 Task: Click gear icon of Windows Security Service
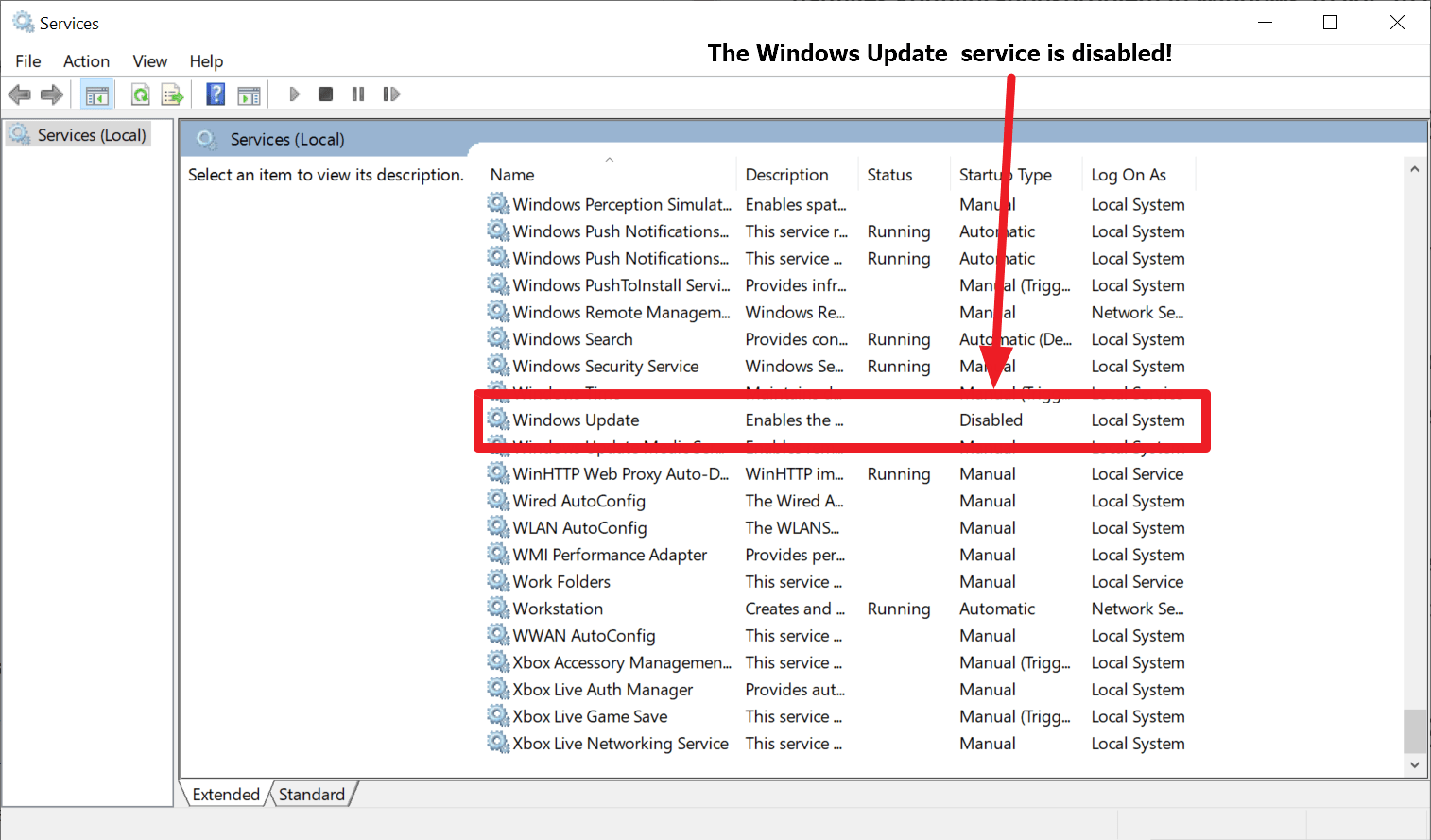click(x=498, y=365)
